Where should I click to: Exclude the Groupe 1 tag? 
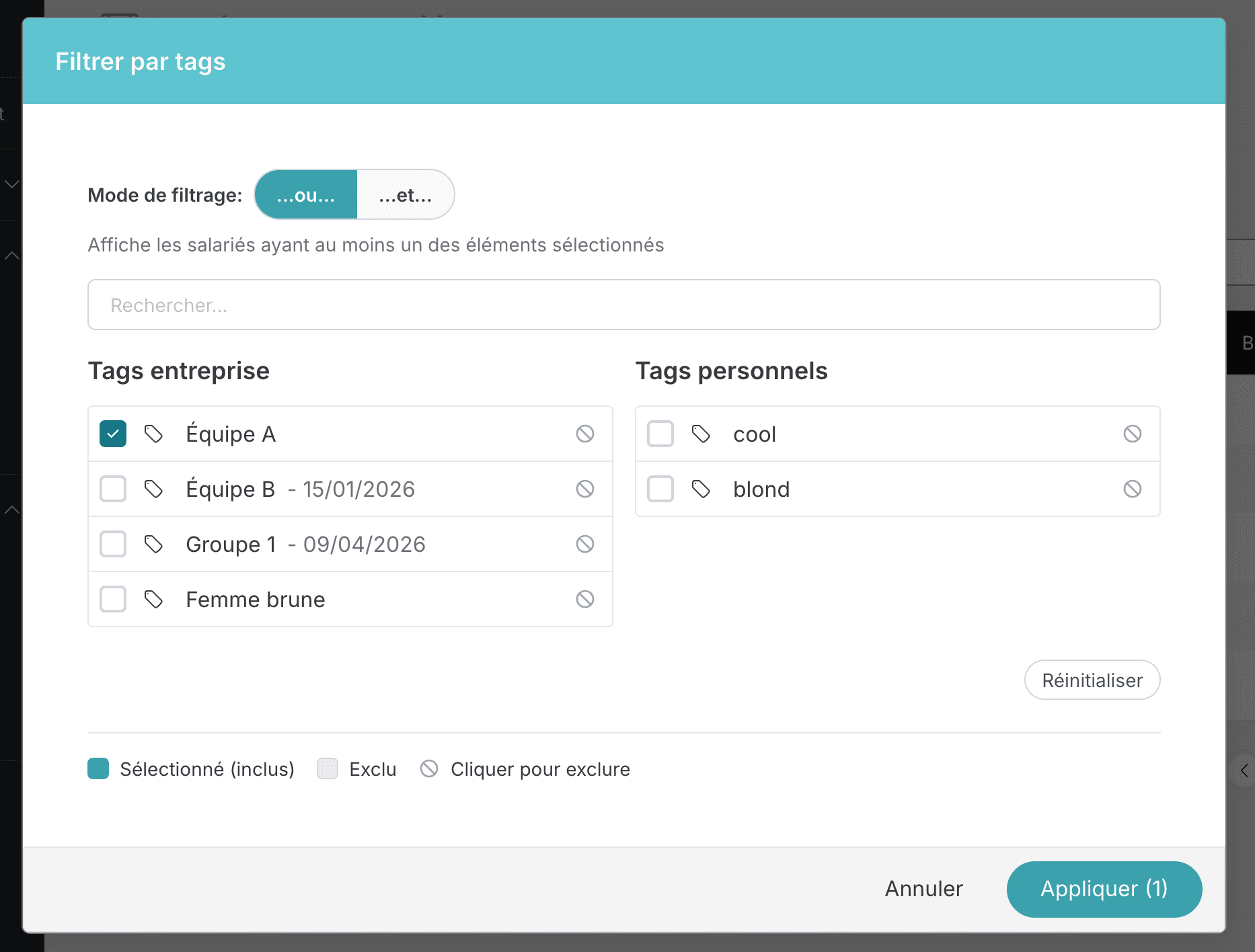585,544
